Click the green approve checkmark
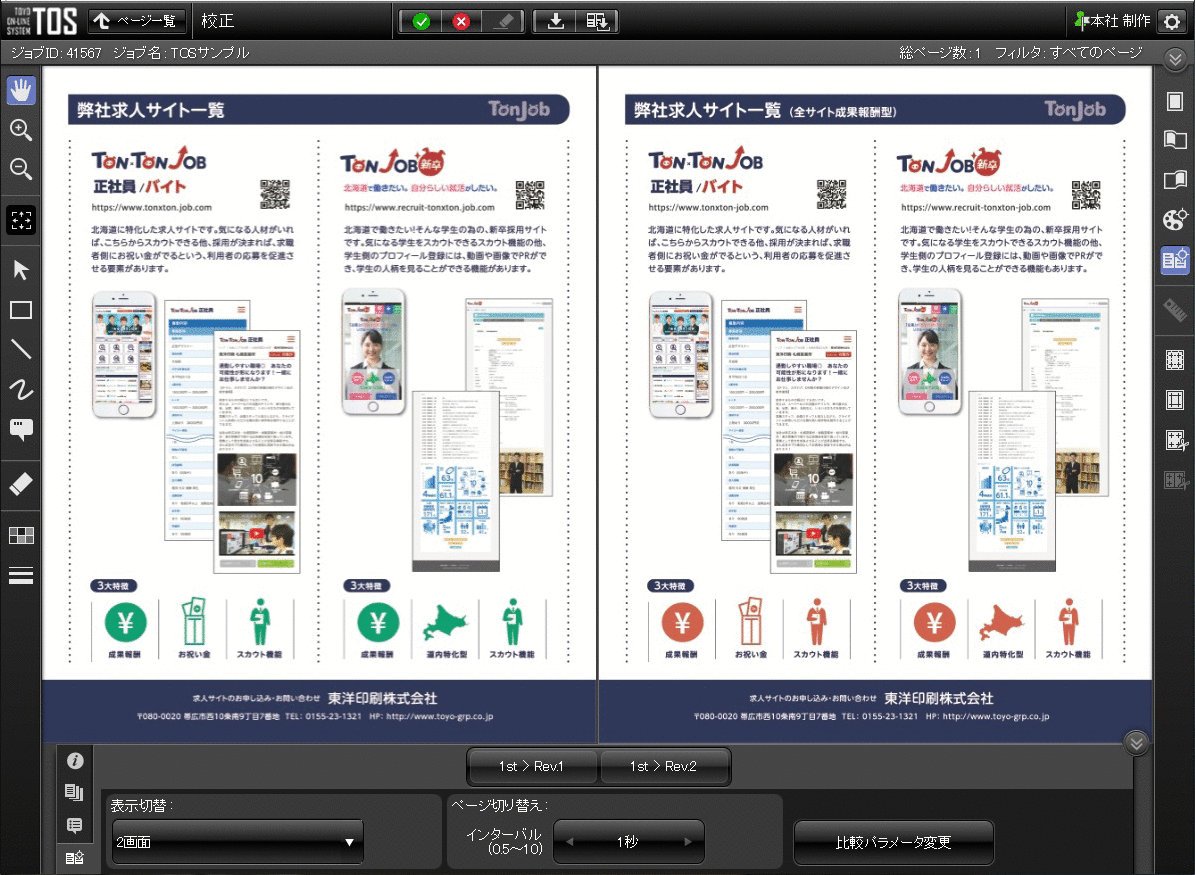 tap(421, 21)
